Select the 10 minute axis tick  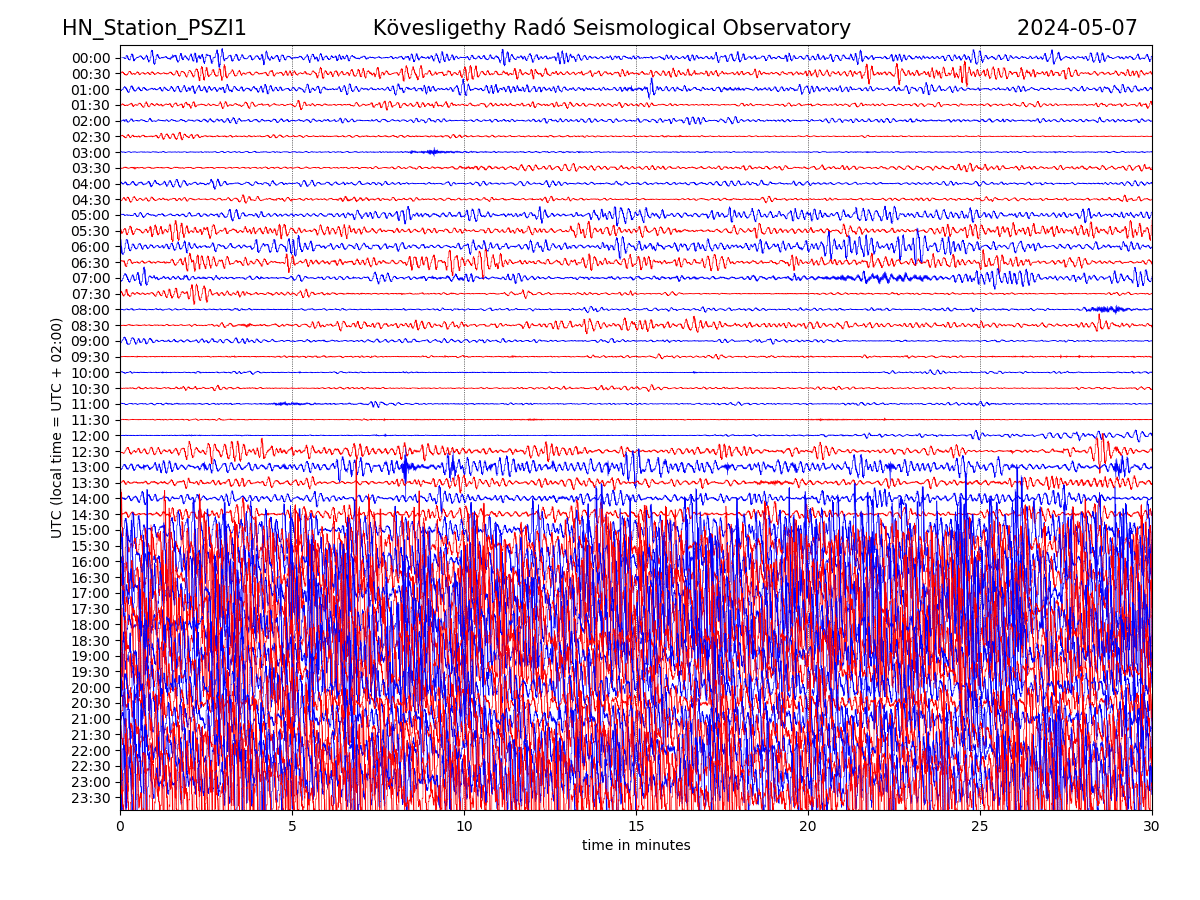click(464, 827)
